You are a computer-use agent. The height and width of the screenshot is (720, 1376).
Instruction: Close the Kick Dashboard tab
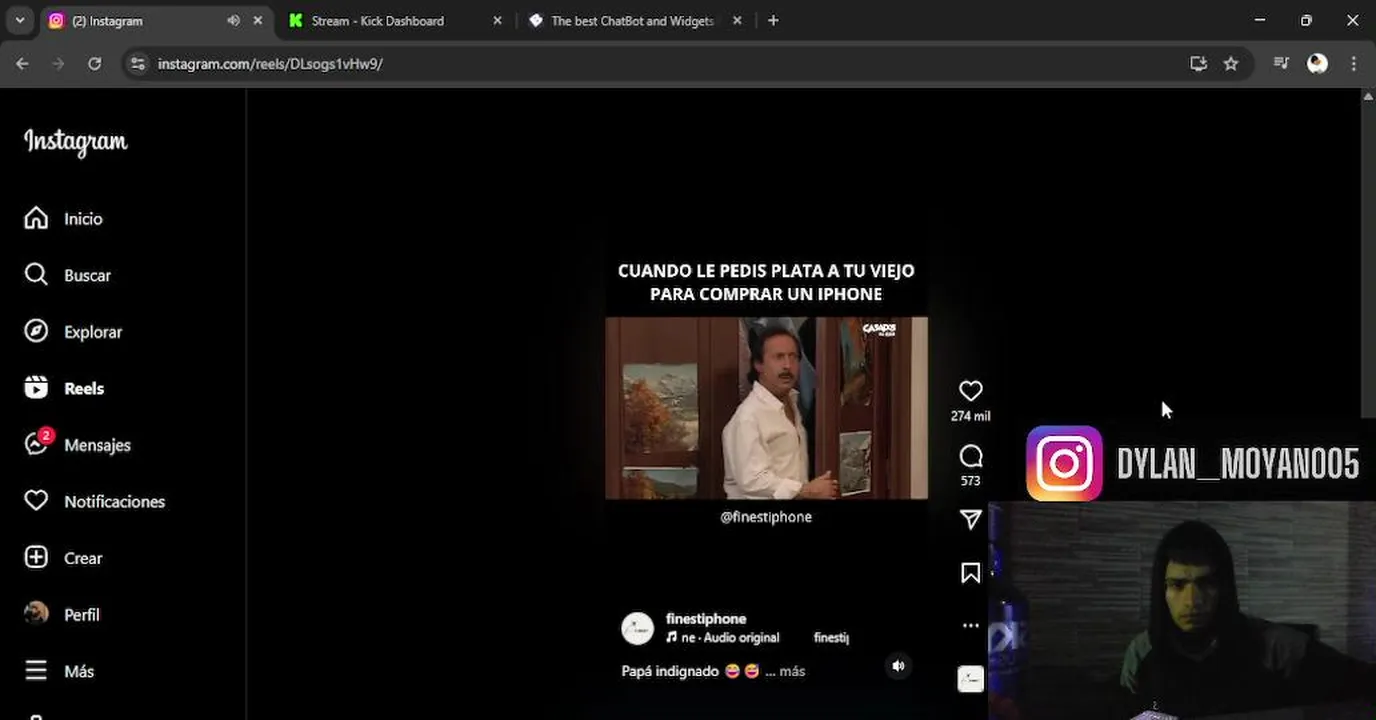click(x=497, y=21)
